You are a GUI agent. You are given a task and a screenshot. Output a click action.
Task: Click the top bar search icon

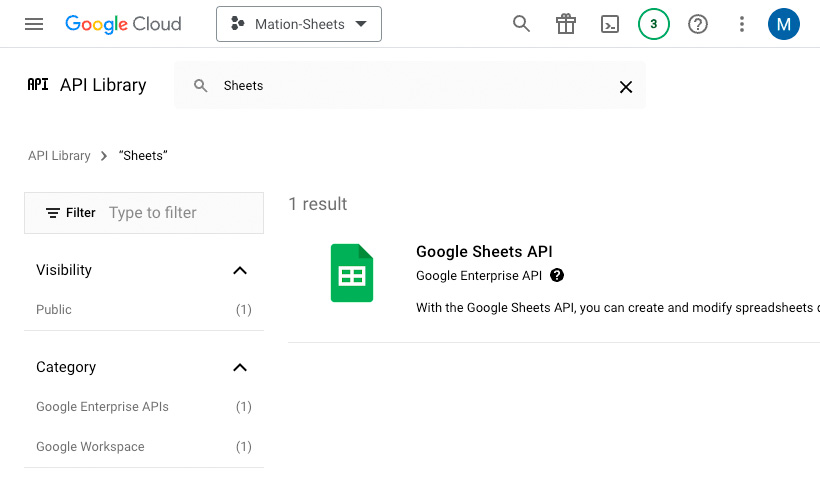521,24
